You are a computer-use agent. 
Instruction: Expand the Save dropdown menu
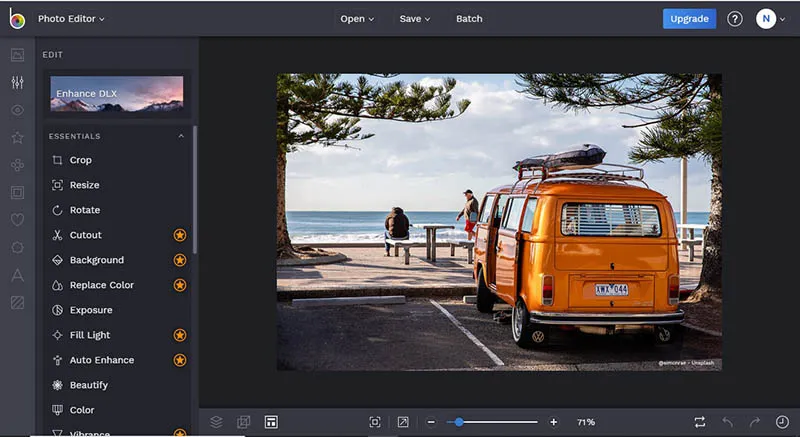[414, 19]
